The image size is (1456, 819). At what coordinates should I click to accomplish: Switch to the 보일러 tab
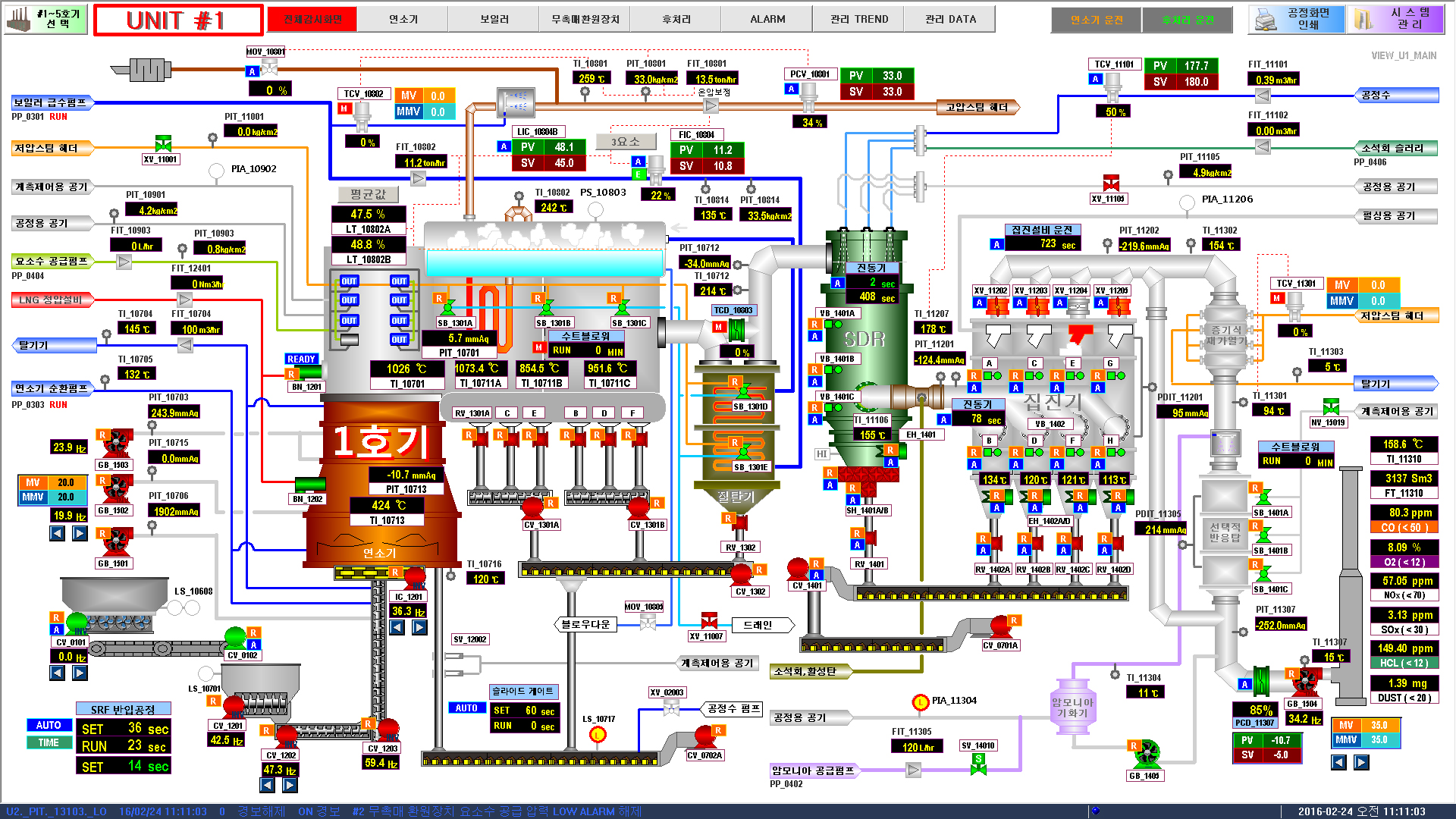[494, 19]
